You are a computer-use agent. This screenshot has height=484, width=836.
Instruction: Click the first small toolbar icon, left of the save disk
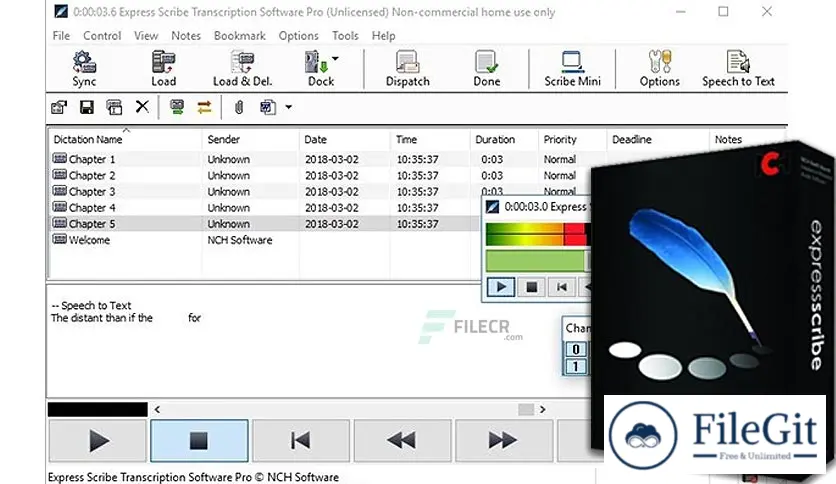[x=59, y=107]
